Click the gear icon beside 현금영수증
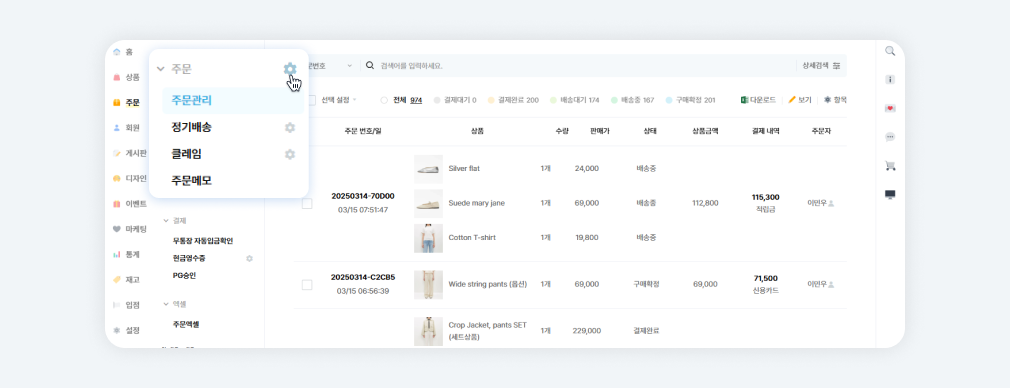Image resolution: width=1010 pixels, height=388 pixels. (249, 258)
